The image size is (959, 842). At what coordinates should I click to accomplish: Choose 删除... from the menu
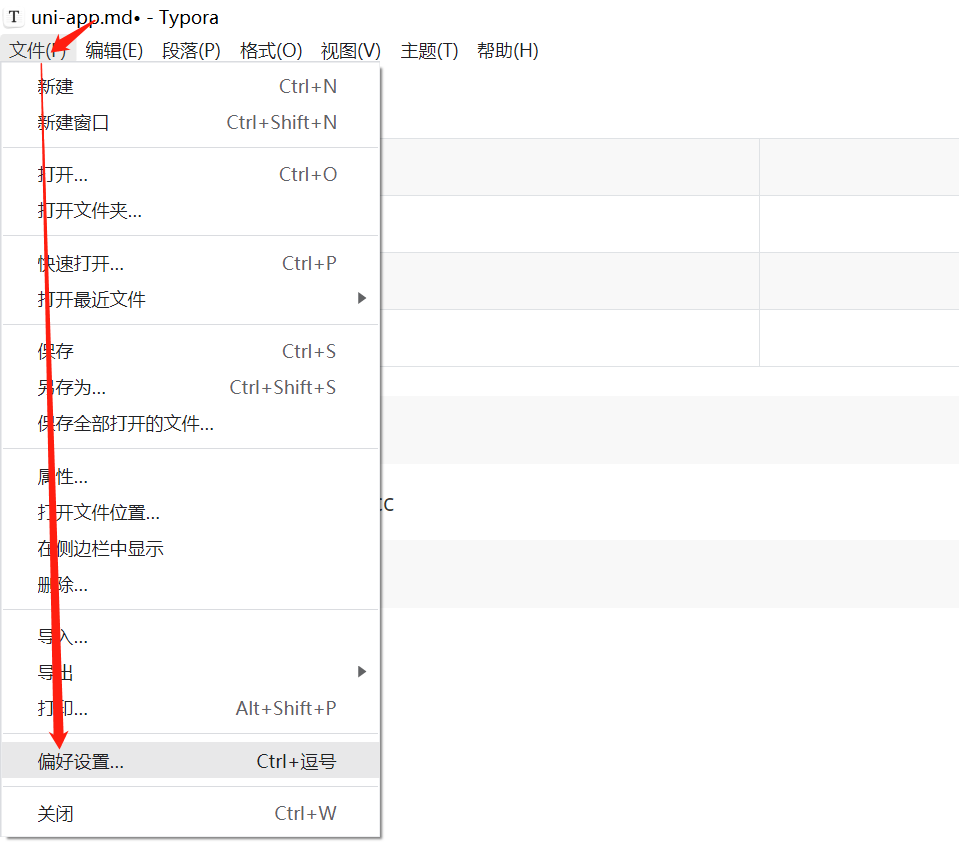(191, 585)
